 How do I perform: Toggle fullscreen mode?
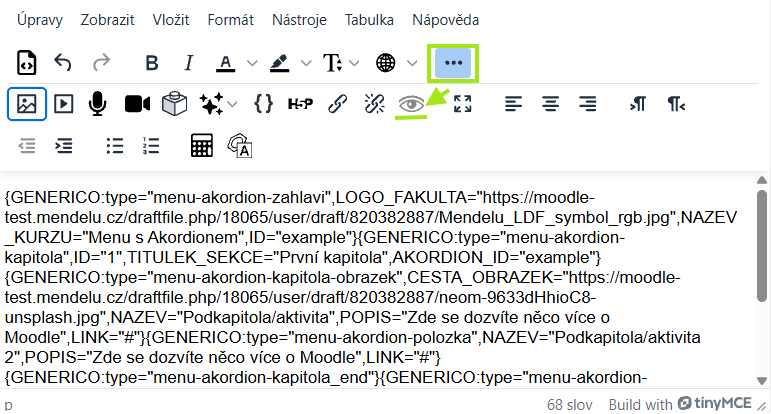pyautogui.click(x=462, y=103)
